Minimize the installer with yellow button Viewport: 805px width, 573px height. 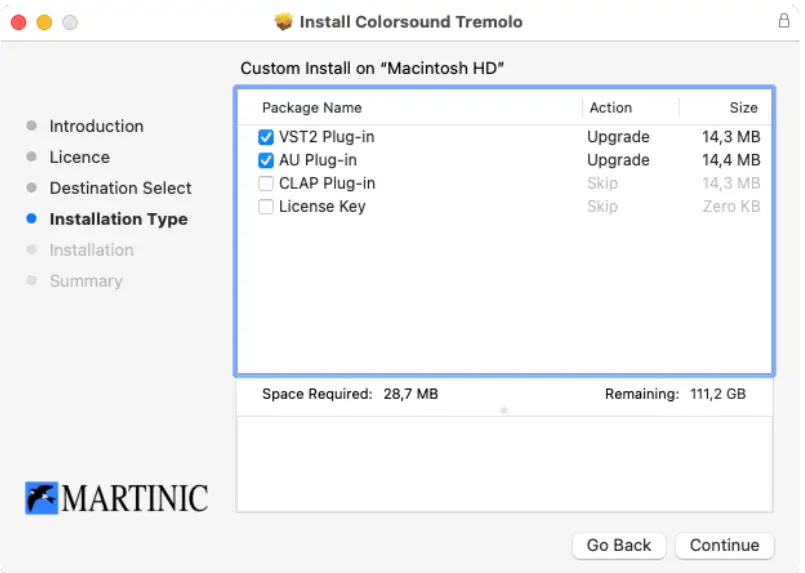point(44,22)
